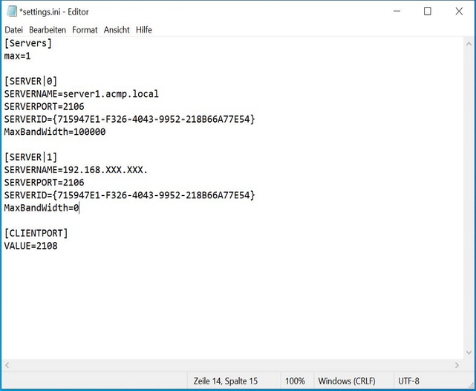
Task: Place cursor after VALUE=2108
Action: 57,246
